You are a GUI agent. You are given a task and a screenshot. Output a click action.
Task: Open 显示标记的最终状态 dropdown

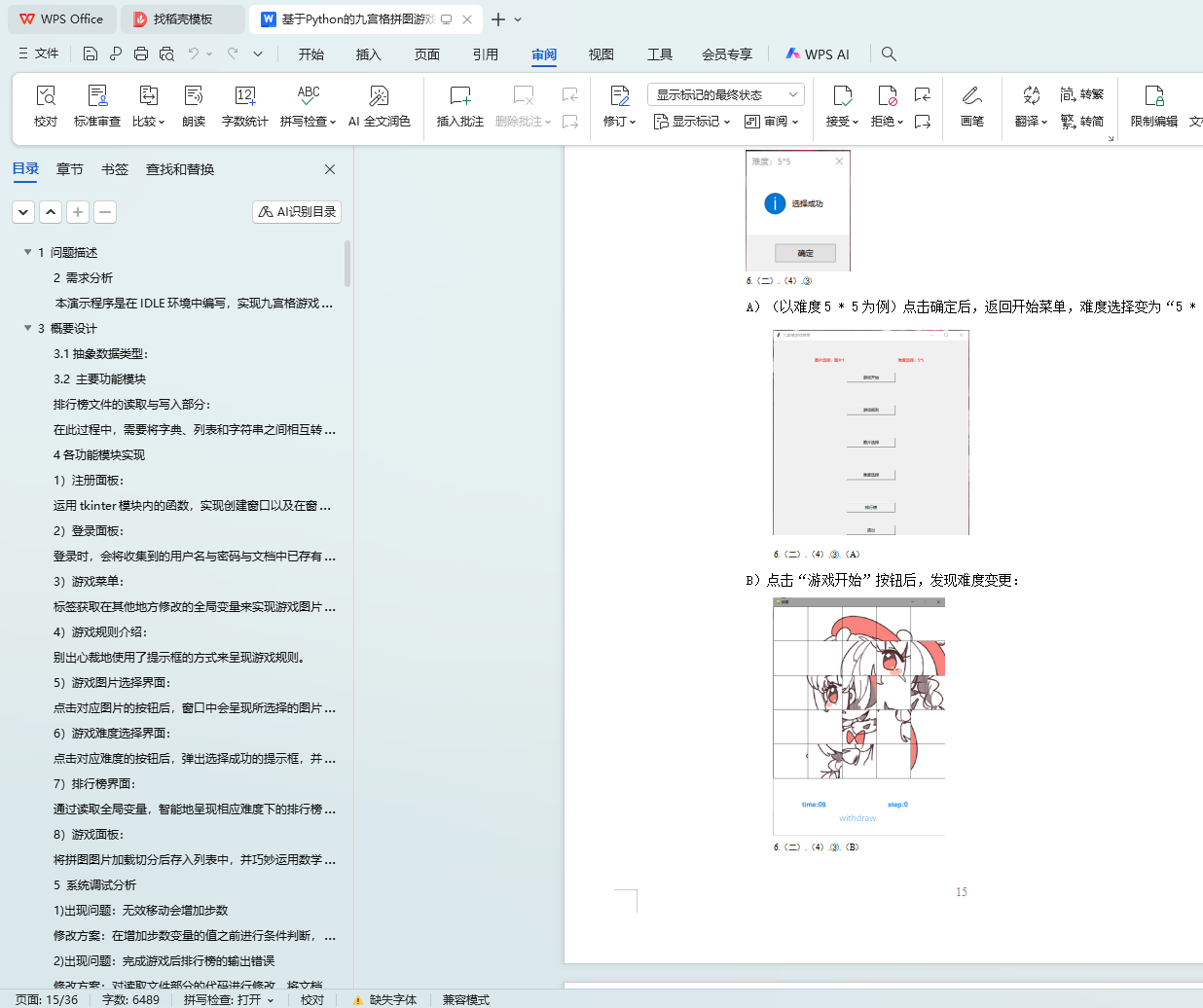(725, 94)
